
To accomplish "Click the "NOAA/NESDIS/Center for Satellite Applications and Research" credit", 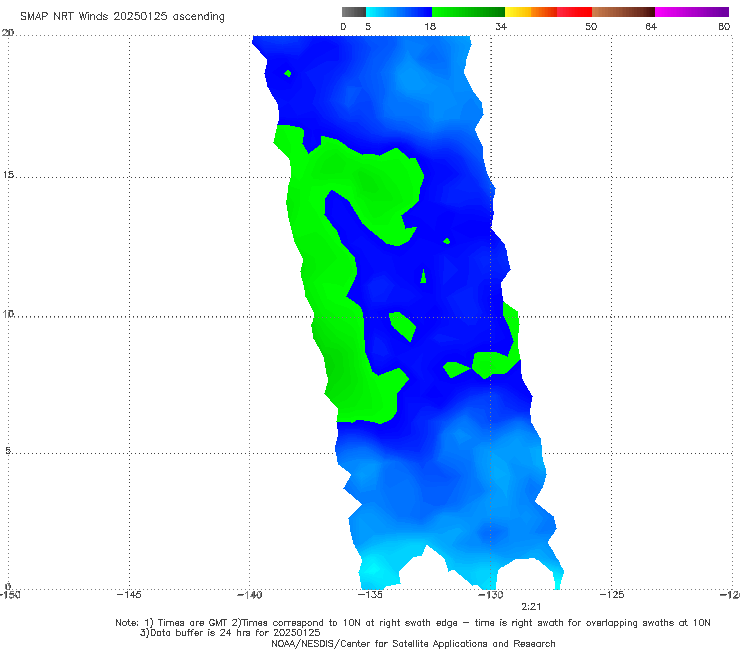I will 413,644.
